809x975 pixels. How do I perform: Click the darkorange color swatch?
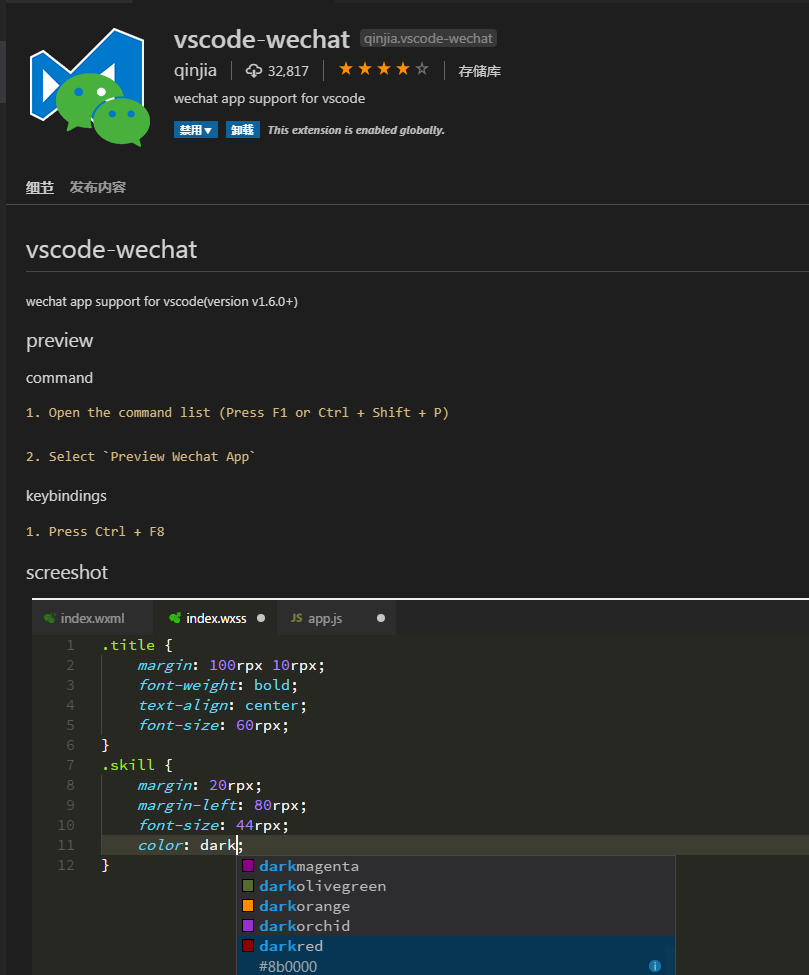(248, 905)
